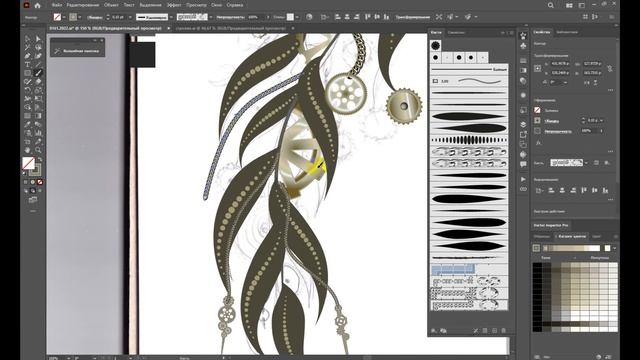Open brush definition dropdown in control bar

(x=211, y=17)
